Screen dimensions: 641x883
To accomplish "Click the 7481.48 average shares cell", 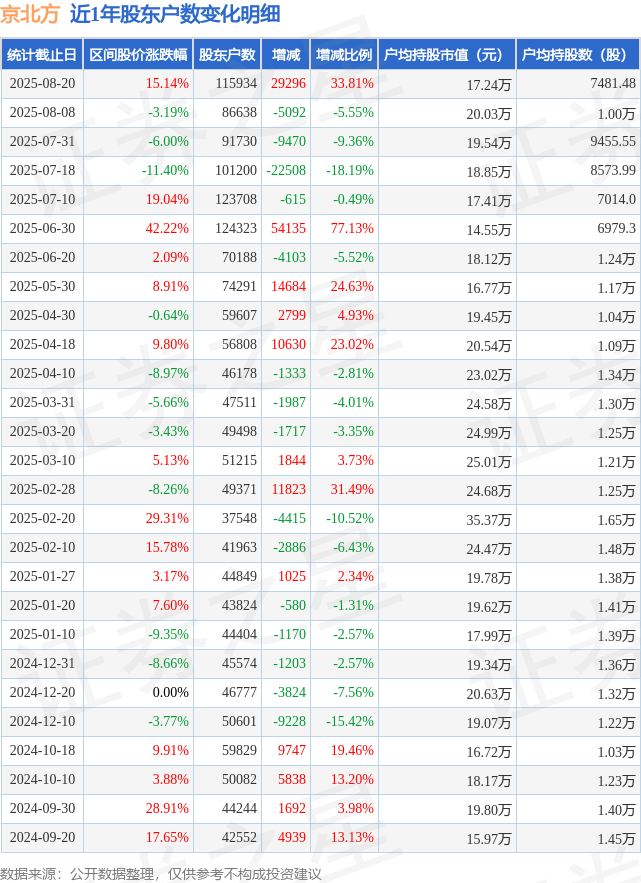I will click(x=613, y=83).
